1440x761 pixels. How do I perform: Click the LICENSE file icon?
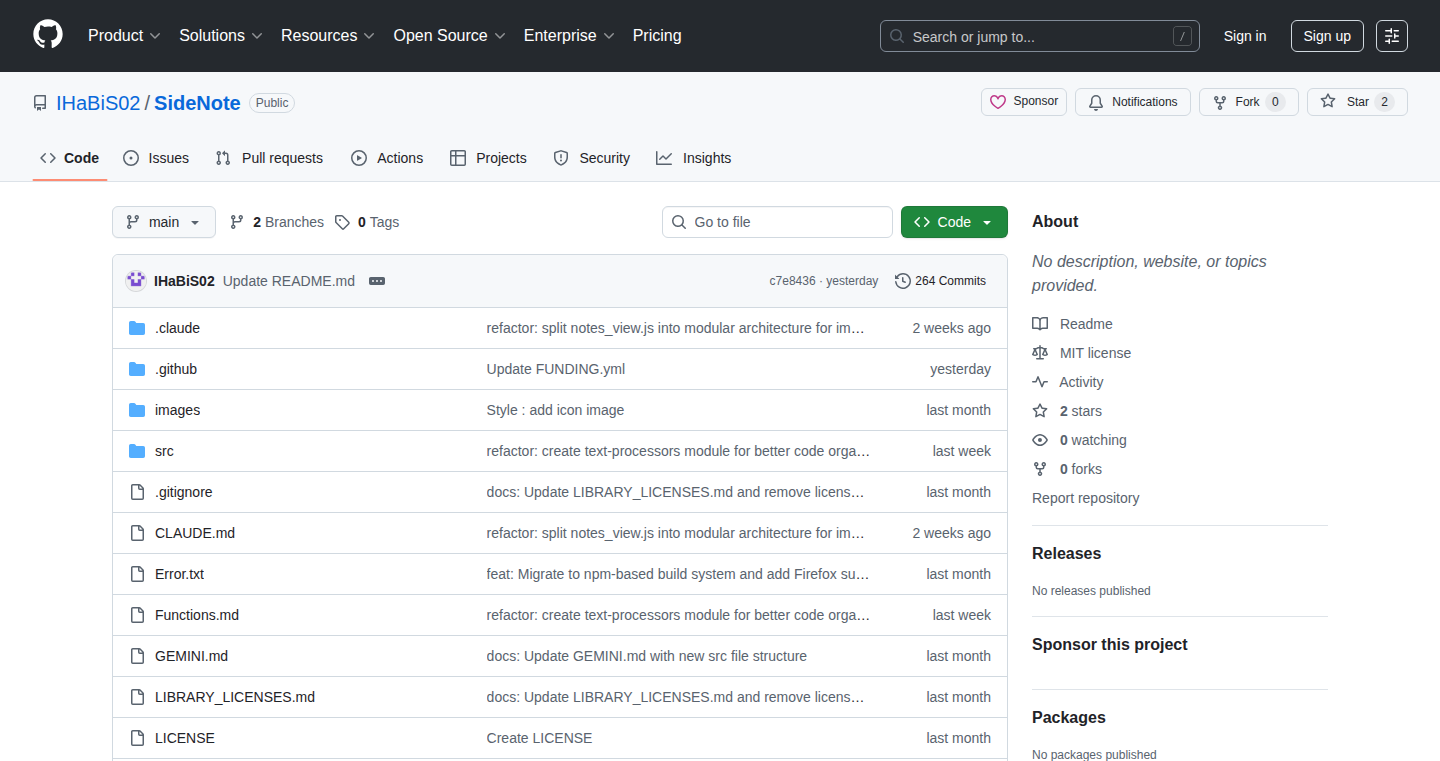137,738
